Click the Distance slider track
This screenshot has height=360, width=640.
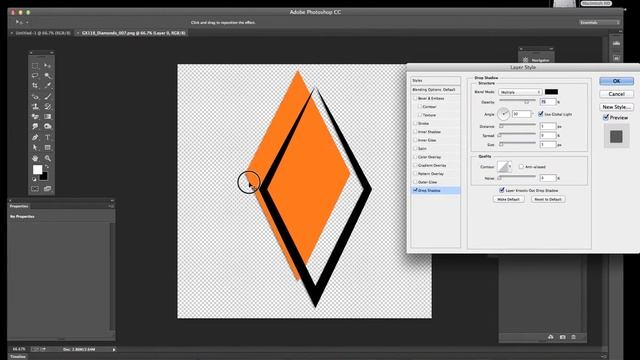point(518,125)
